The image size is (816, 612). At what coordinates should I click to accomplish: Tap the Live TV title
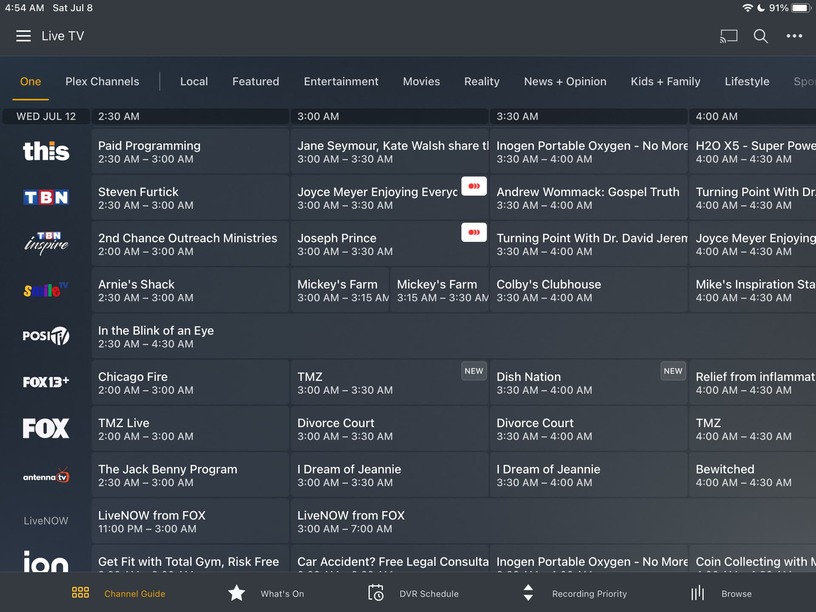click(x=62, y=36)
